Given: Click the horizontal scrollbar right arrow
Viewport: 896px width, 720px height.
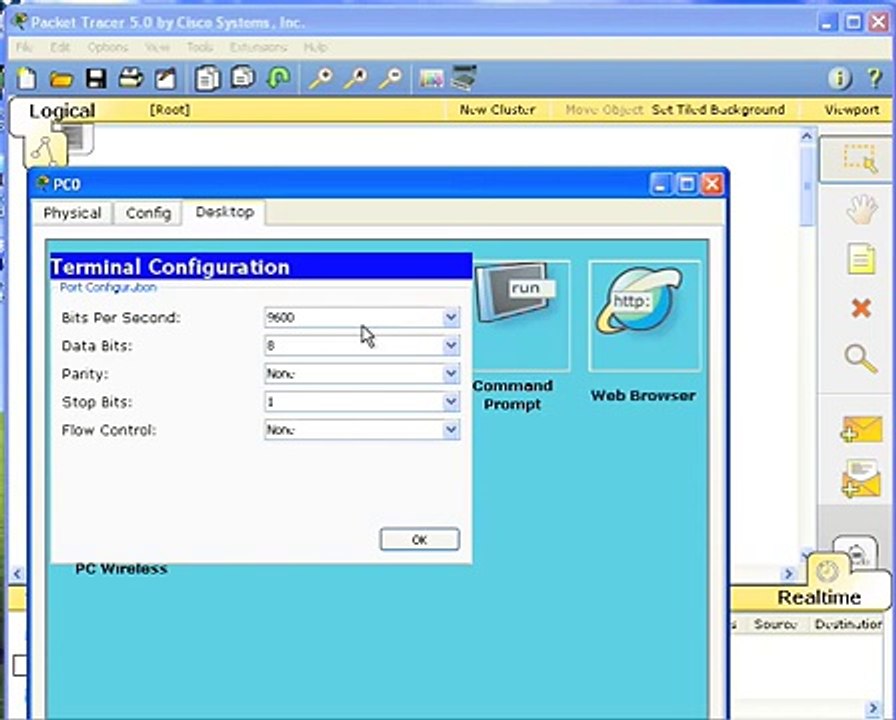Looking at the screenshot, I should click(789, 573).
